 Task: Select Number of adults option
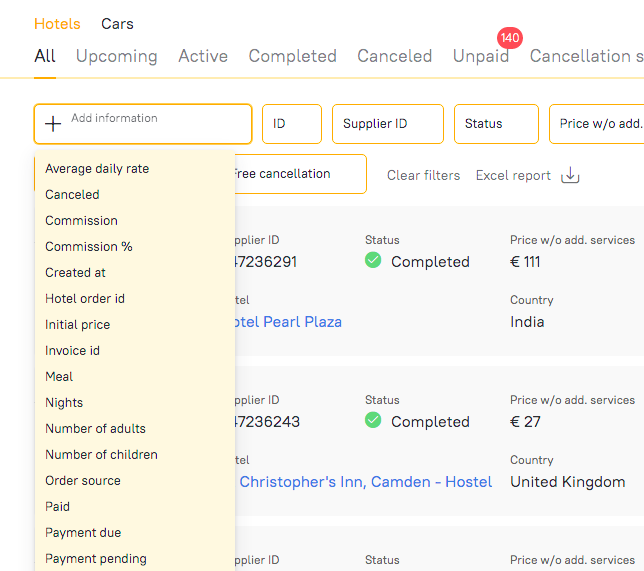tap(95, 429)
